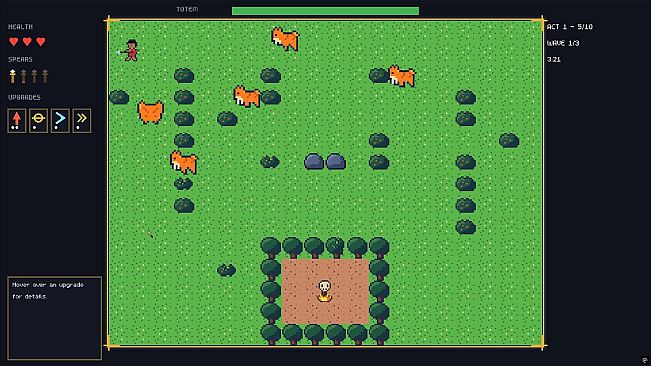
Task: Click the last dimmed spear under Spears
Action: click(x=45, y=76)
